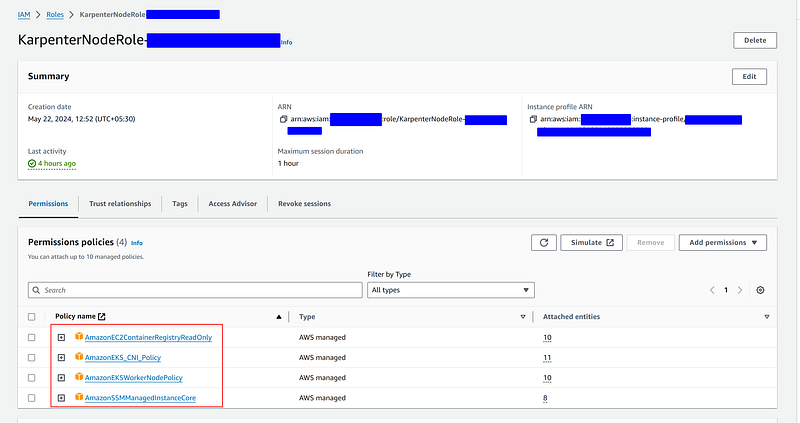Click attached entities count 10 for AmazonEKSWorkerNodePolicy
The width and height of the screenshot is (800, 423).
(547, 378)
